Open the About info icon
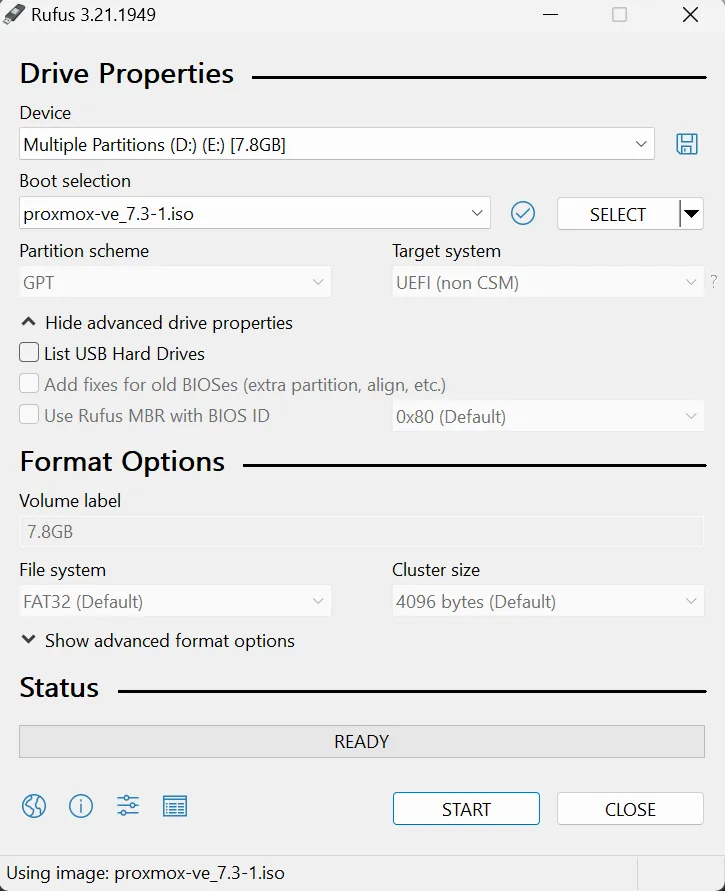The image size is (725, 891). 81,806
